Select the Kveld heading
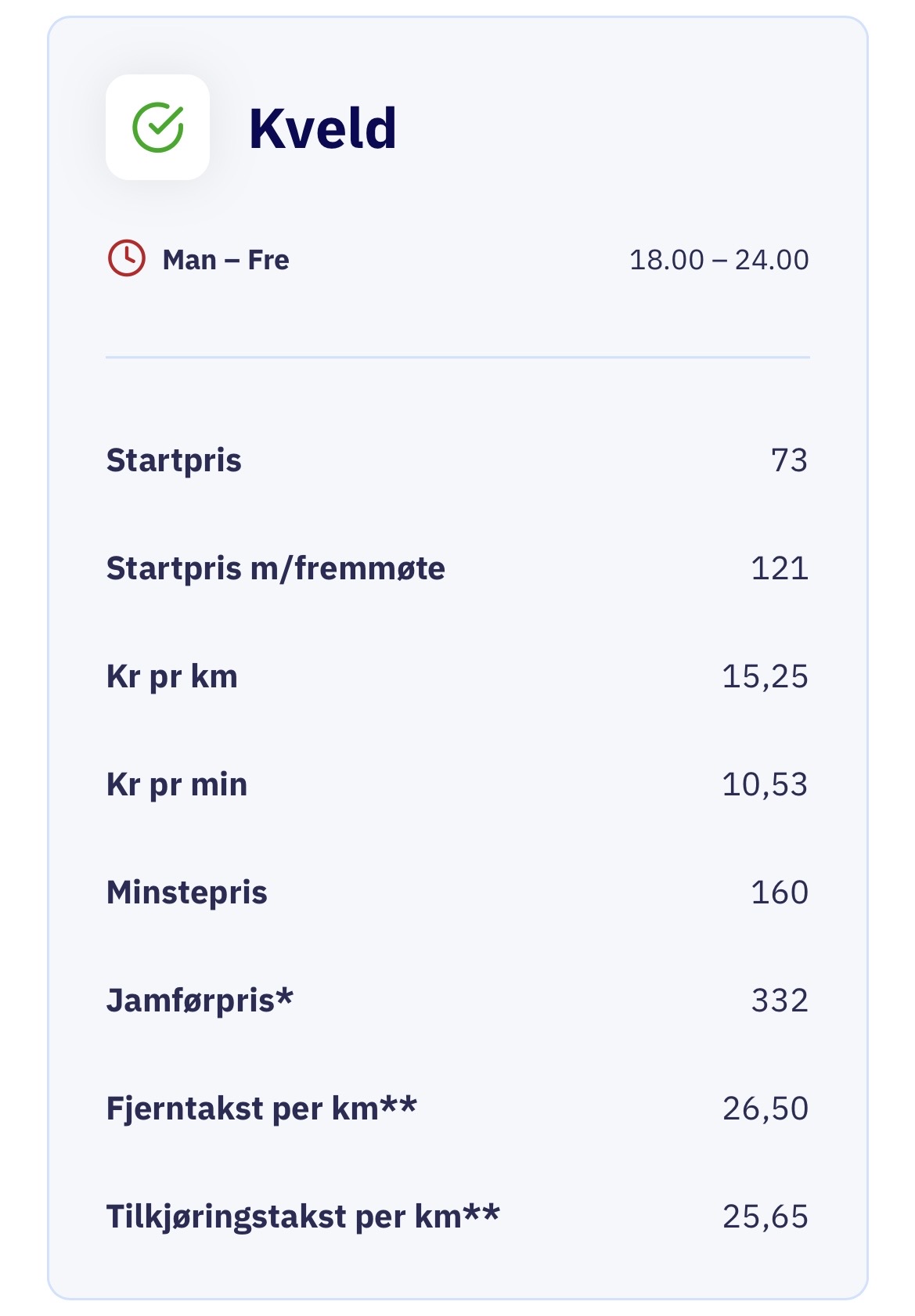The image size is (915, 1316). [x=322, y=128]
